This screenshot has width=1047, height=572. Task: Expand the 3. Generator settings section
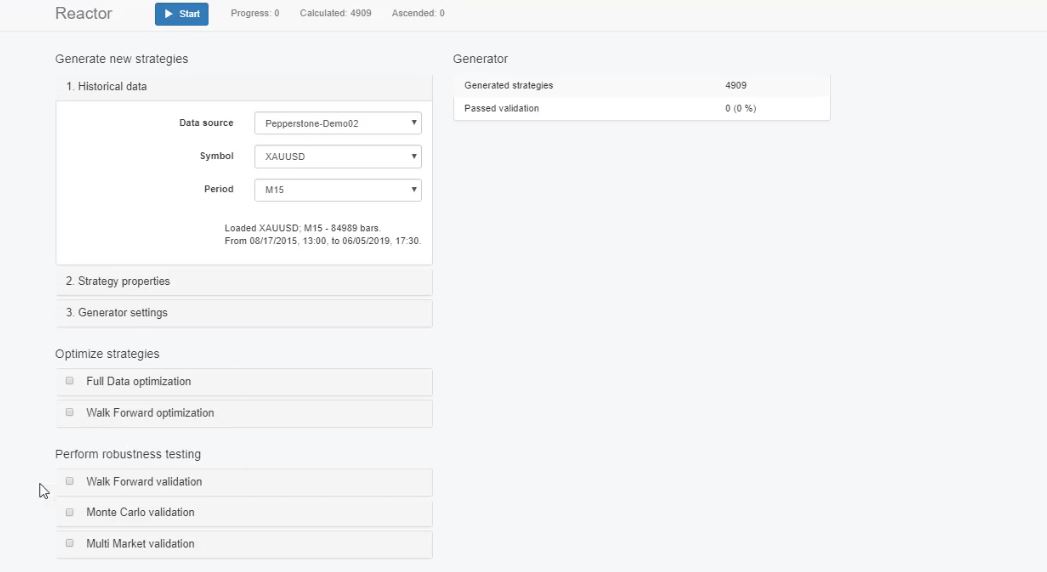point(116,313)
